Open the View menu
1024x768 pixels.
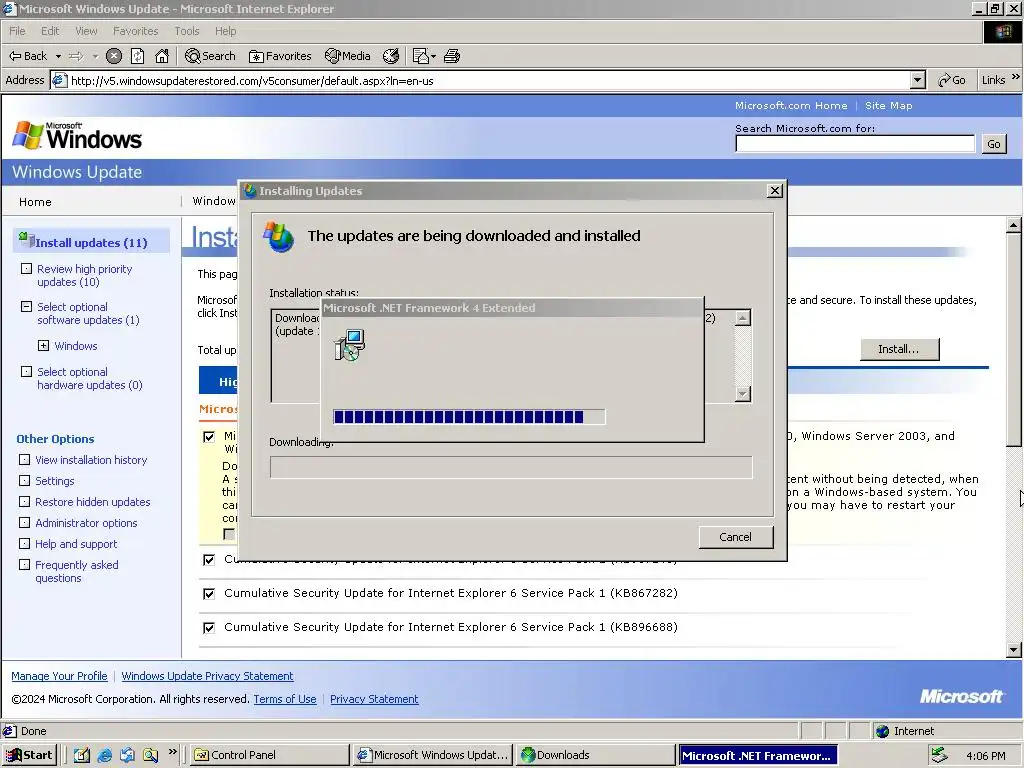pyautogui.click(x=86, y=31)
